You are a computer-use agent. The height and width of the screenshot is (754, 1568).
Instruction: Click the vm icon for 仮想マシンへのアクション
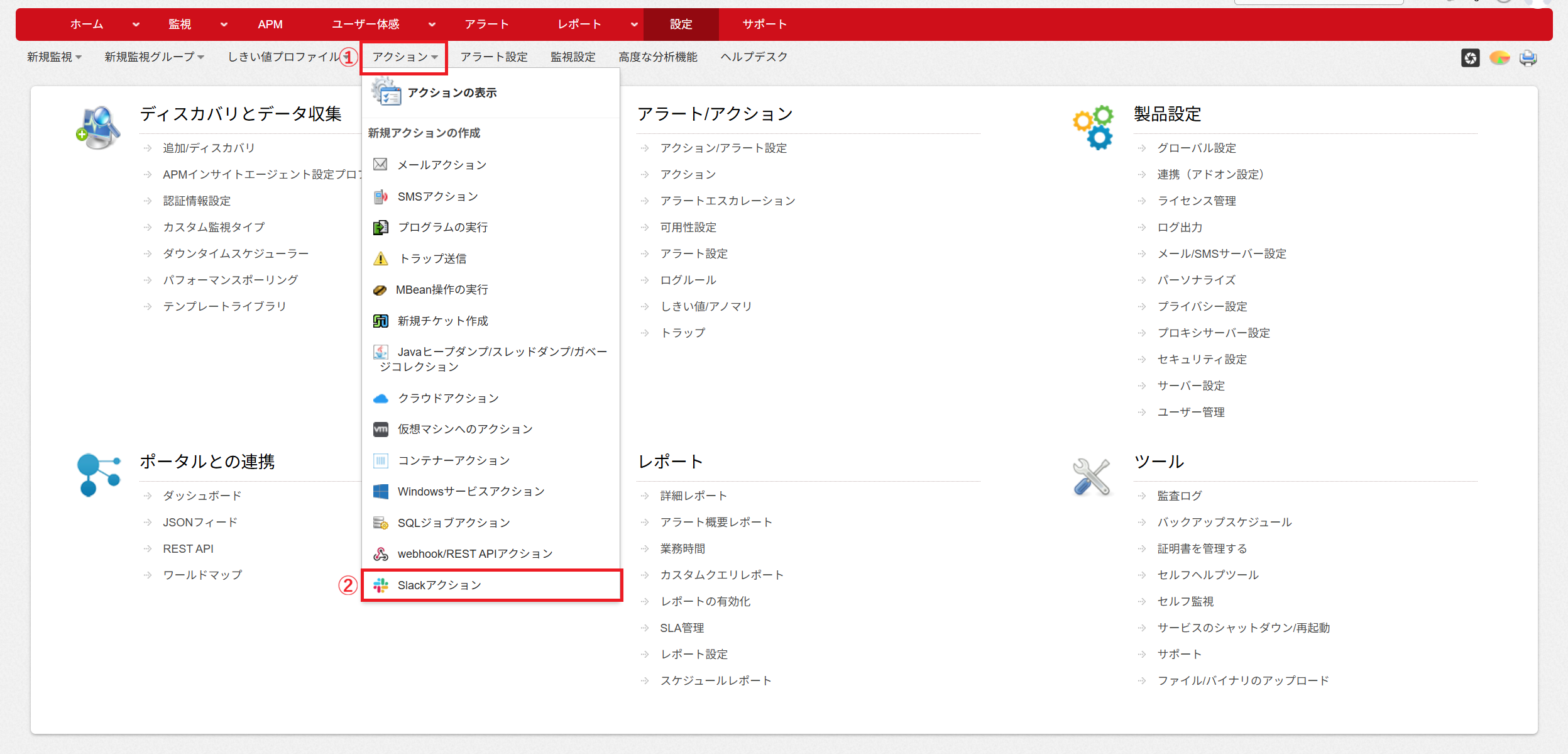380,430
